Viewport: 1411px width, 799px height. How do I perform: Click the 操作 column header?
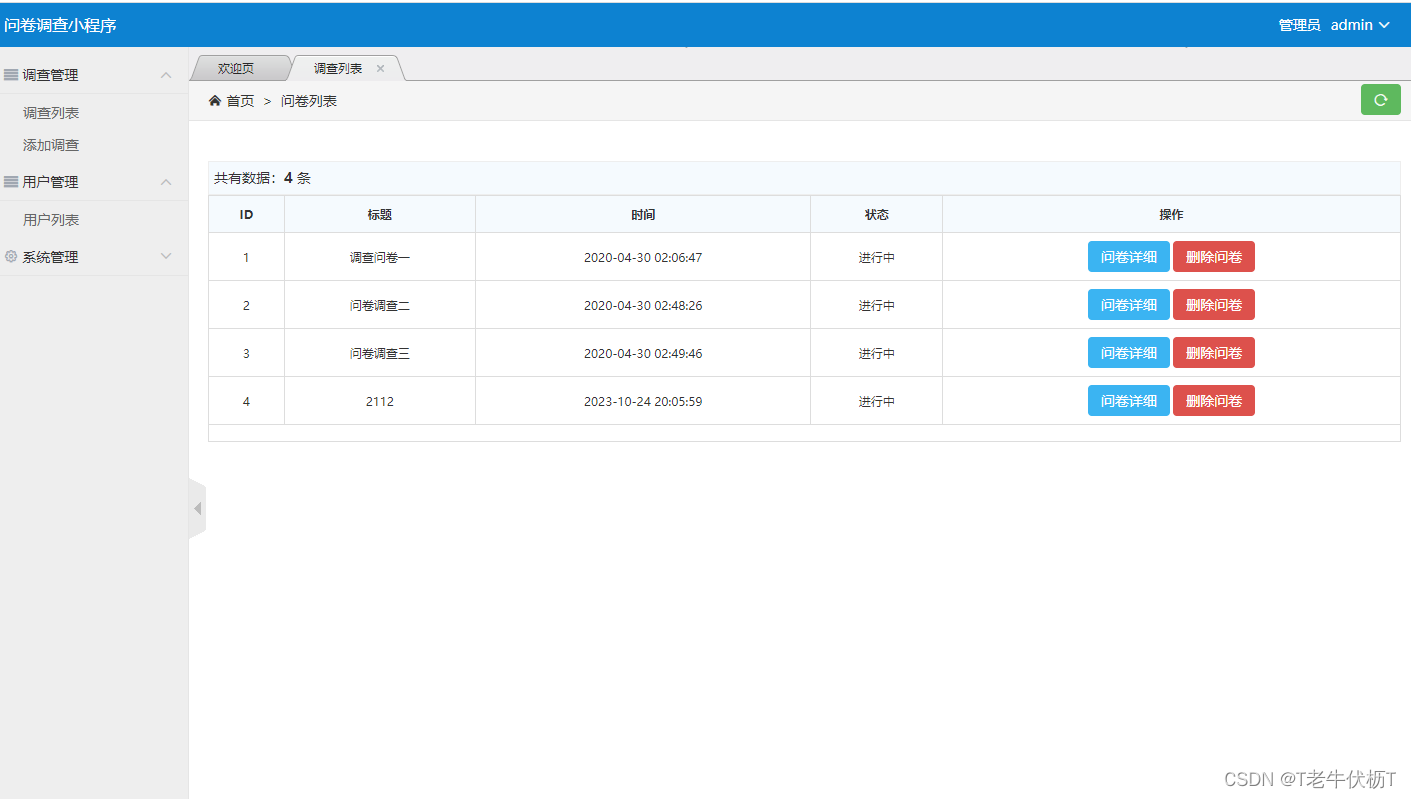[1171, 215]
